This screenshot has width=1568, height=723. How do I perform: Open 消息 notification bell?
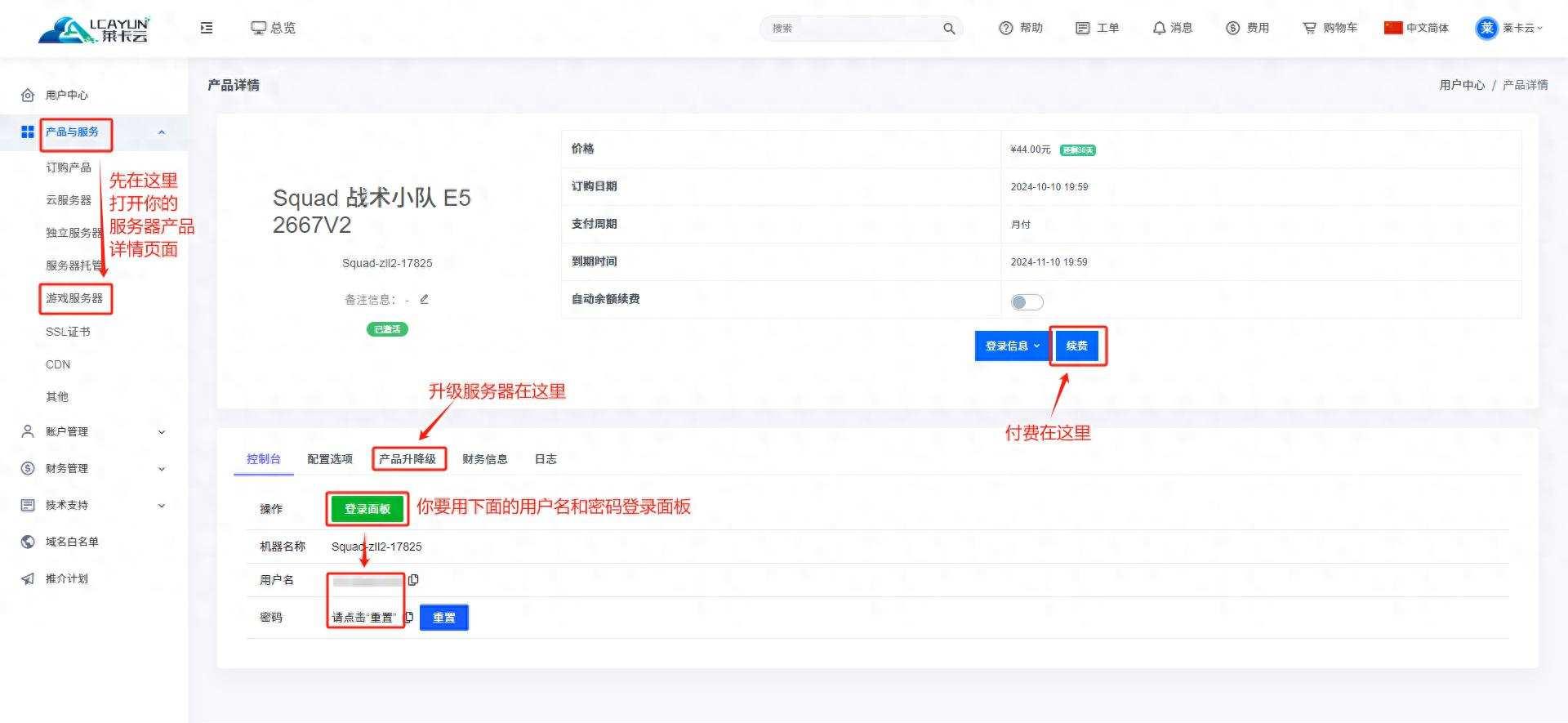1159,28
